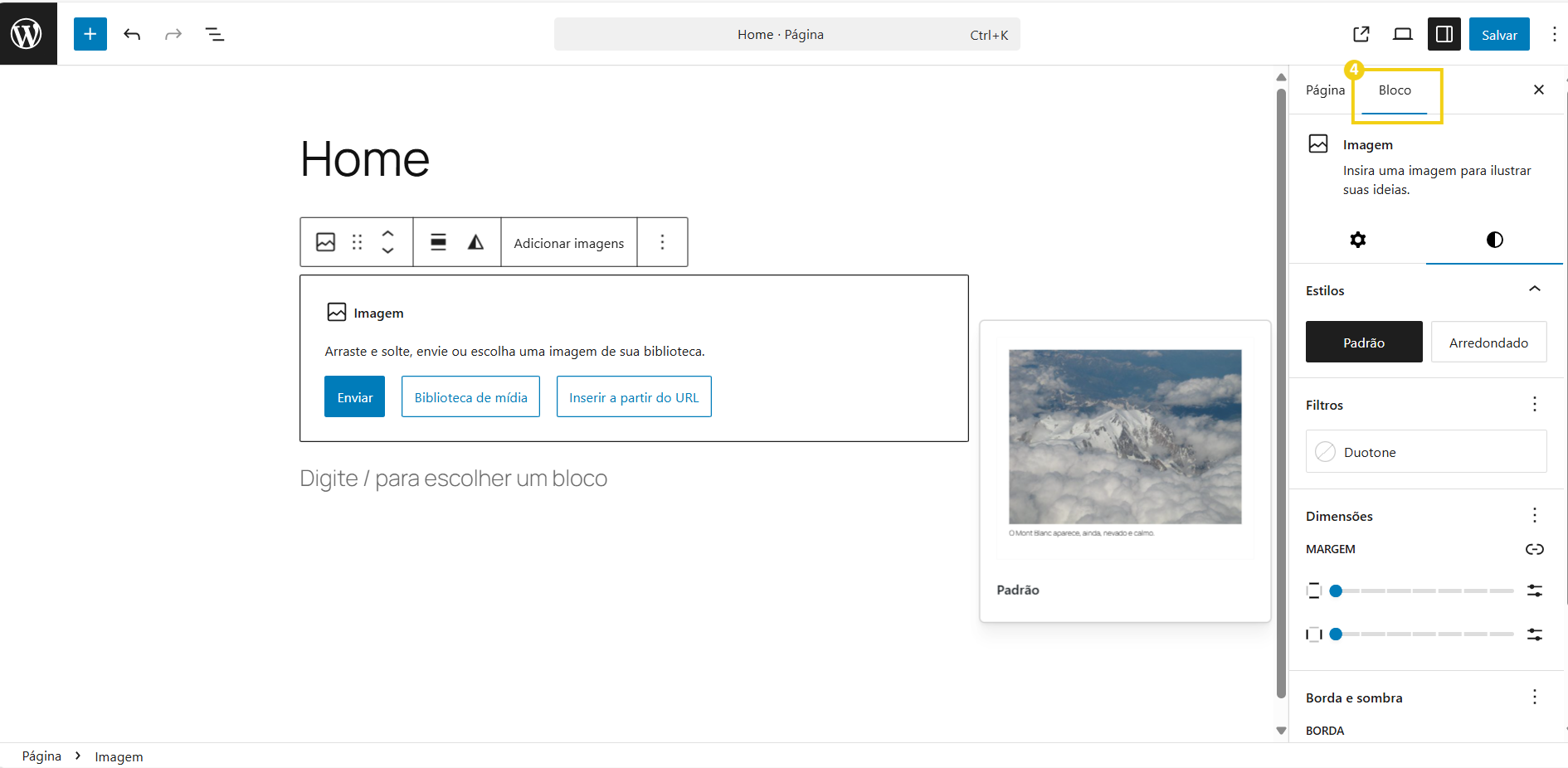Move the block down
The width and height of the screenshot is (1568, 768).
(x=387, y=250)
